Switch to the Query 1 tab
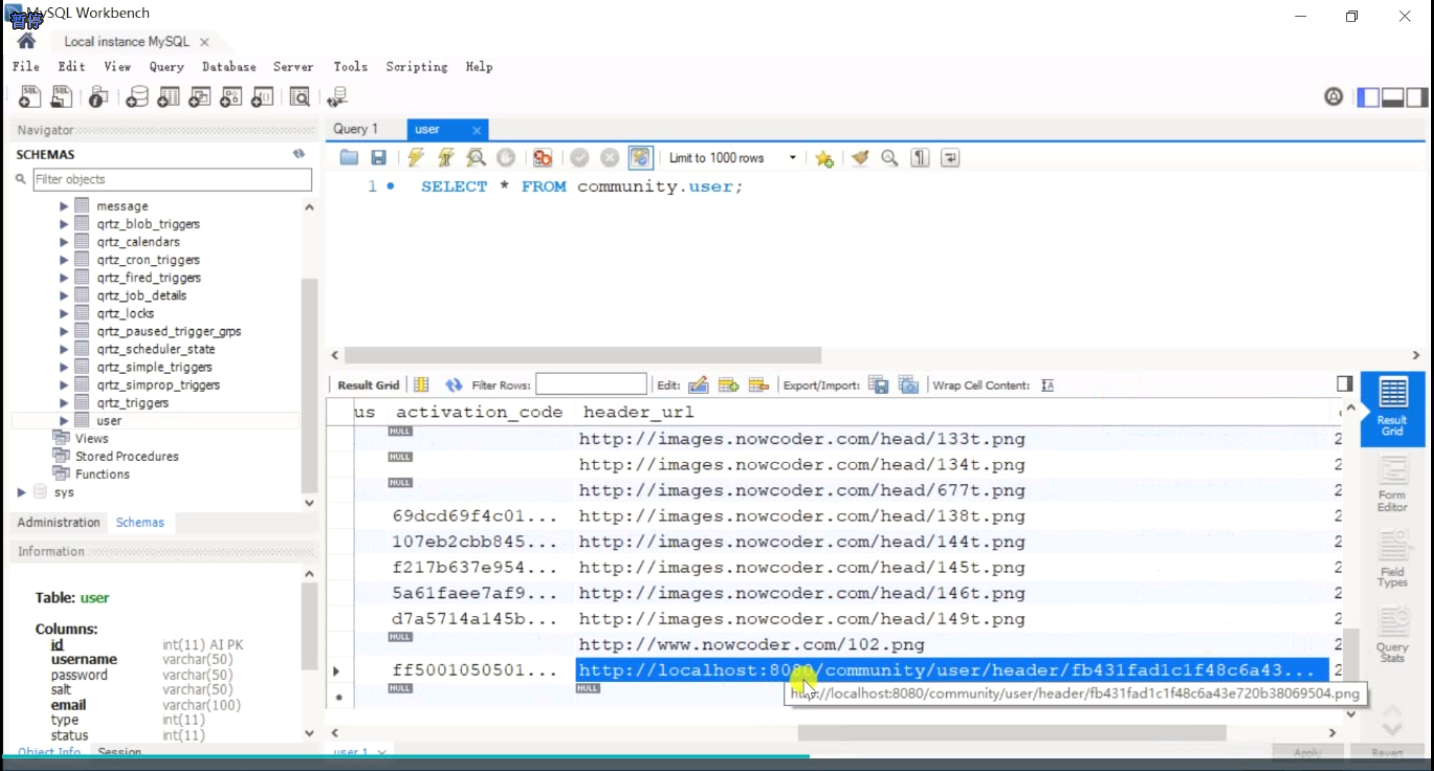Image resolution: width=1434 pixels, height=771 pixels. coord(356,129)
